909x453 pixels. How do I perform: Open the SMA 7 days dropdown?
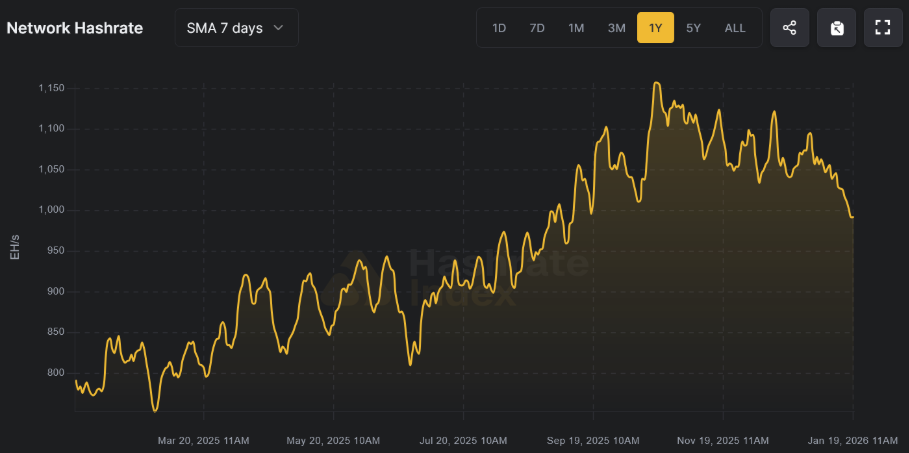click(x=236, y=28)
